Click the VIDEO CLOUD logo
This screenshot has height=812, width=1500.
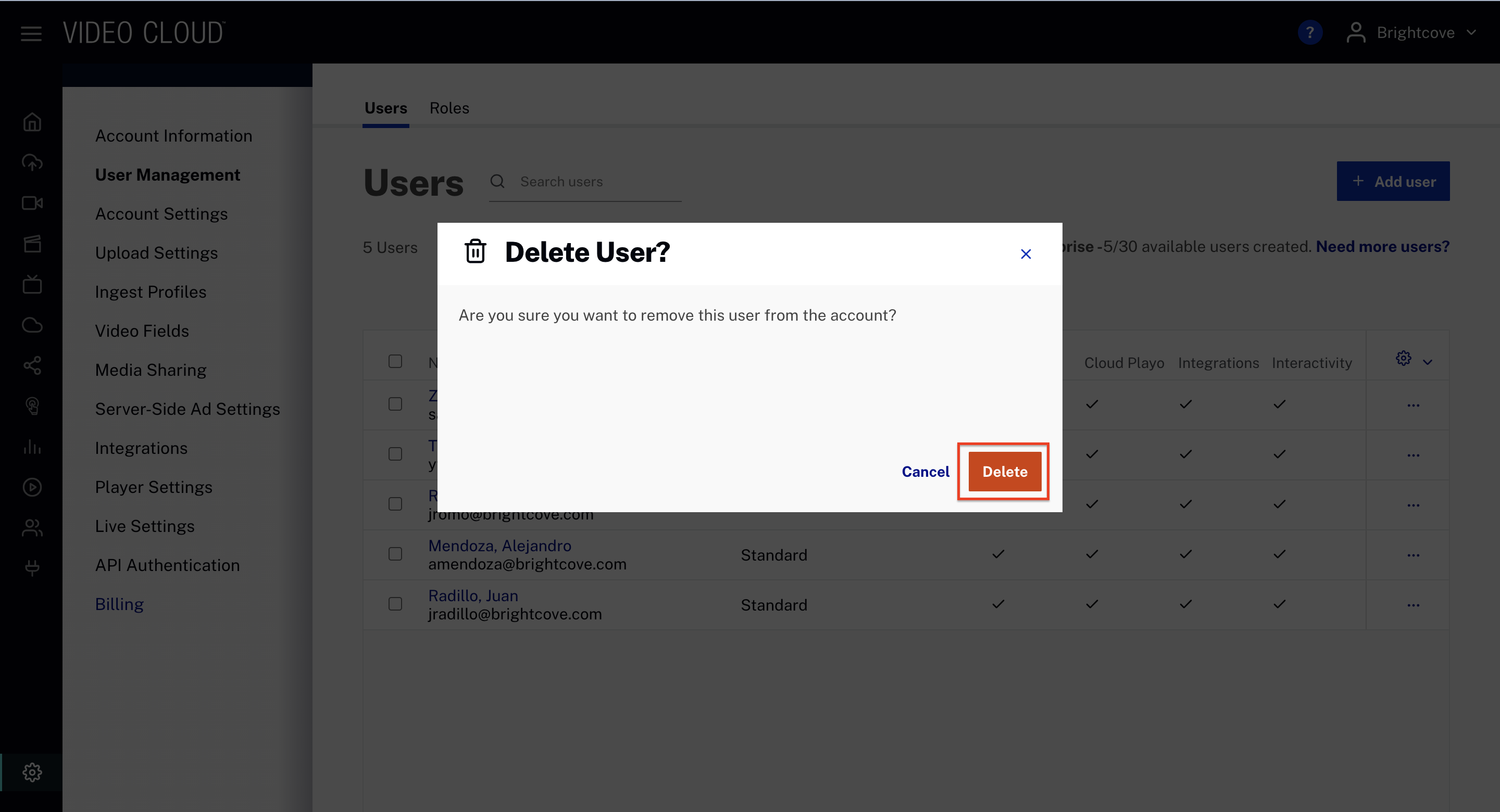click(144, 33)
